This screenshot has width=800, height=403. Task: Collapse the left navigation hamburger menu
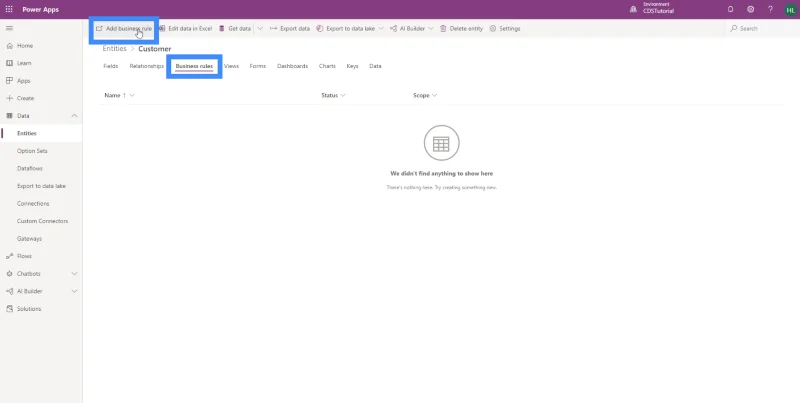tap(9, 28)
